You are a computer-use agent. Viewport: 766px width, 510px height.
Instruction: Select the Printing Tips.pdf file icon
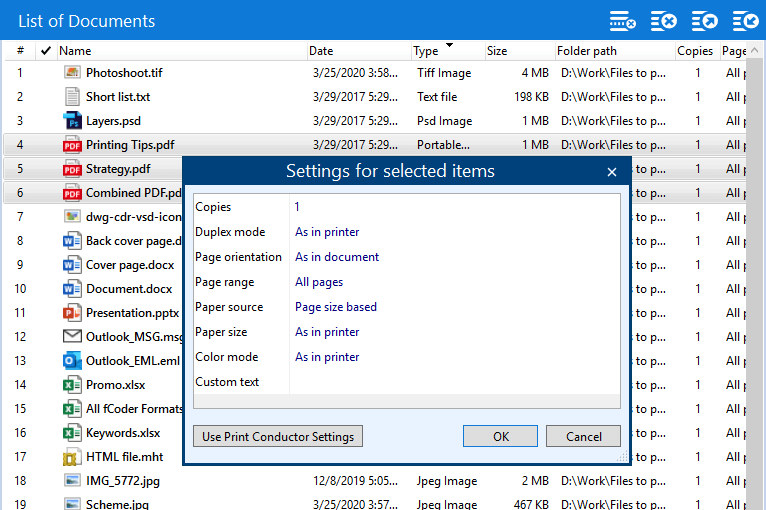72,145
